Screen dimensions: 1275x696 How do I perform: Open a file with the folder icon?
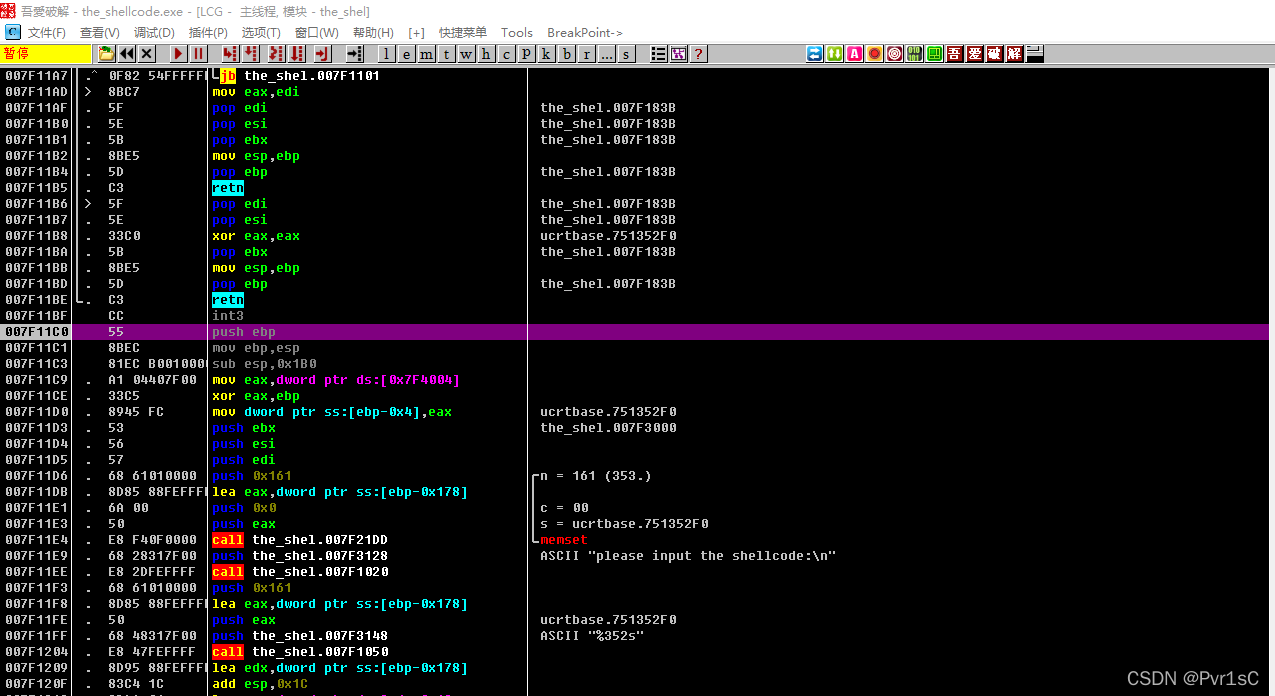[x=106, y=54]
